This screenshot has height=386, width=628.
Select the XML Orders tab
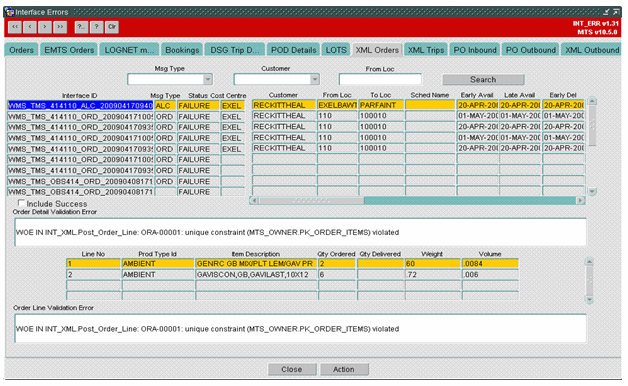pos(377,50)
